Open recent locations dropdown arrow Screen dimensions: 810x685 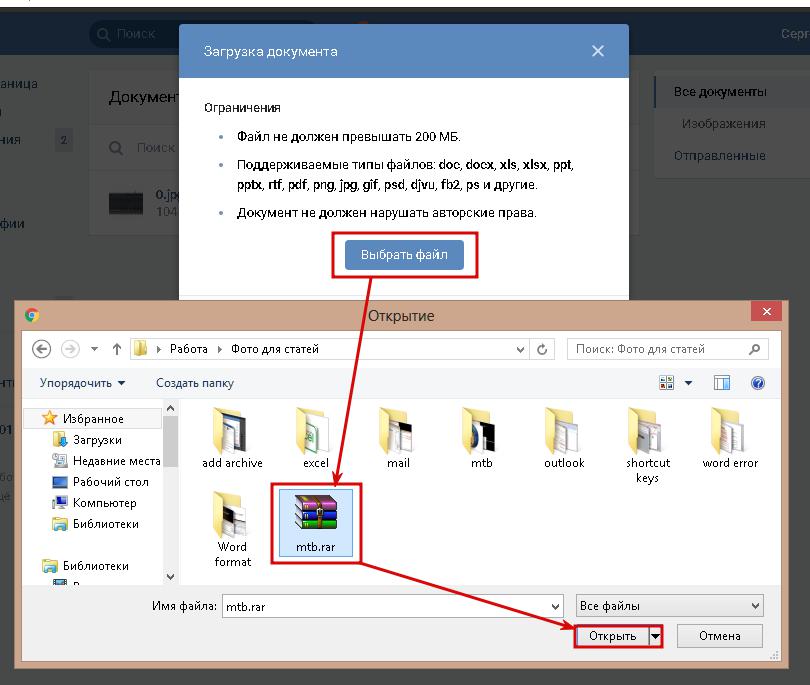coord(95,349)
